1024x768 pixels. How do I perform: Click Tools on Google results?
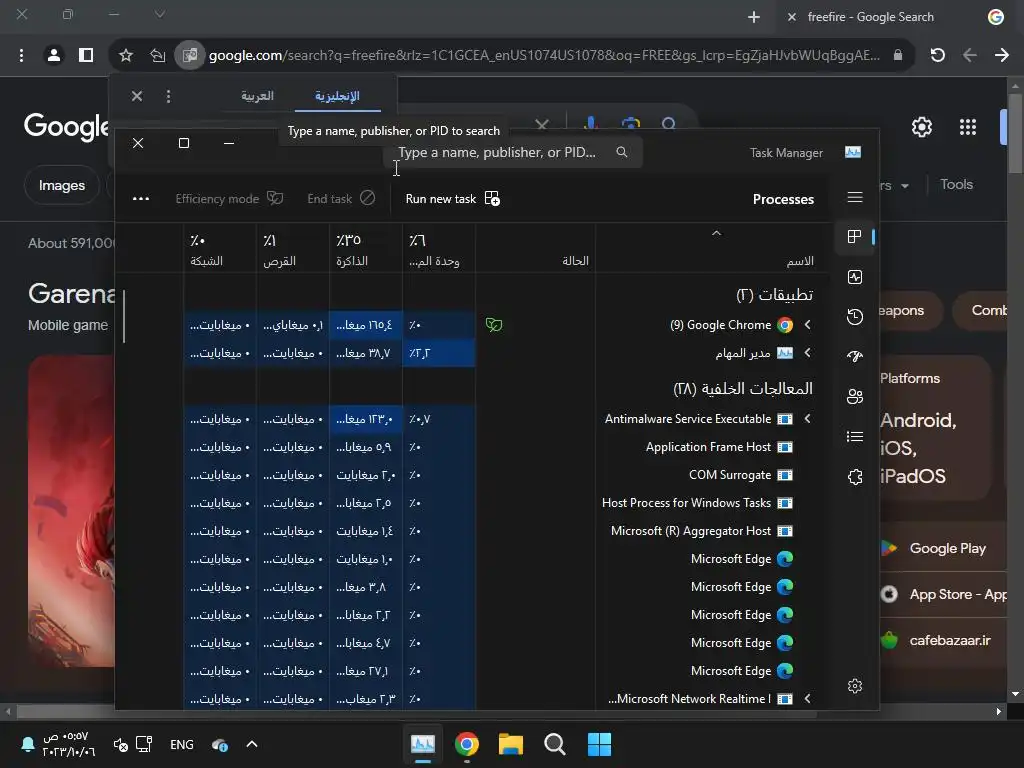[x=956, y=185]
